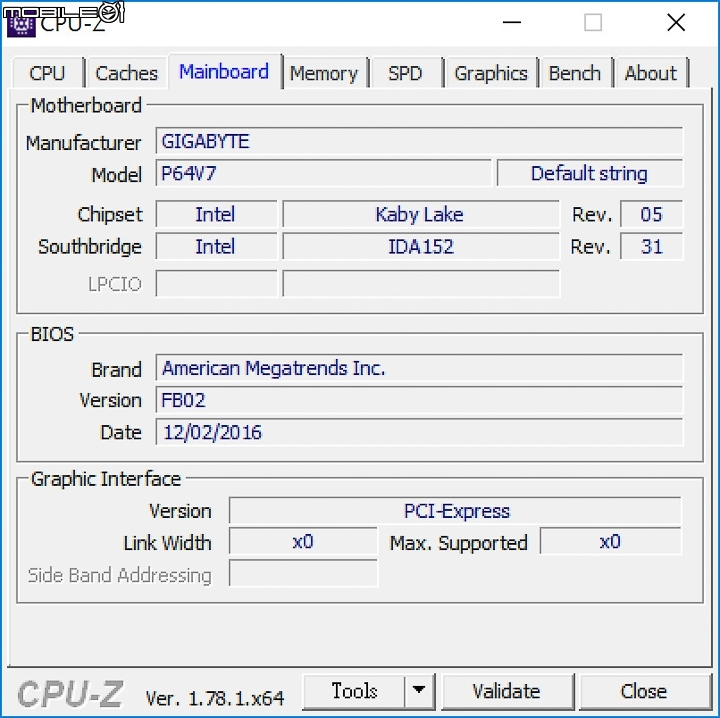Click the Southbridge IDA152 field
720x718 pixels.
pos(421,246)
